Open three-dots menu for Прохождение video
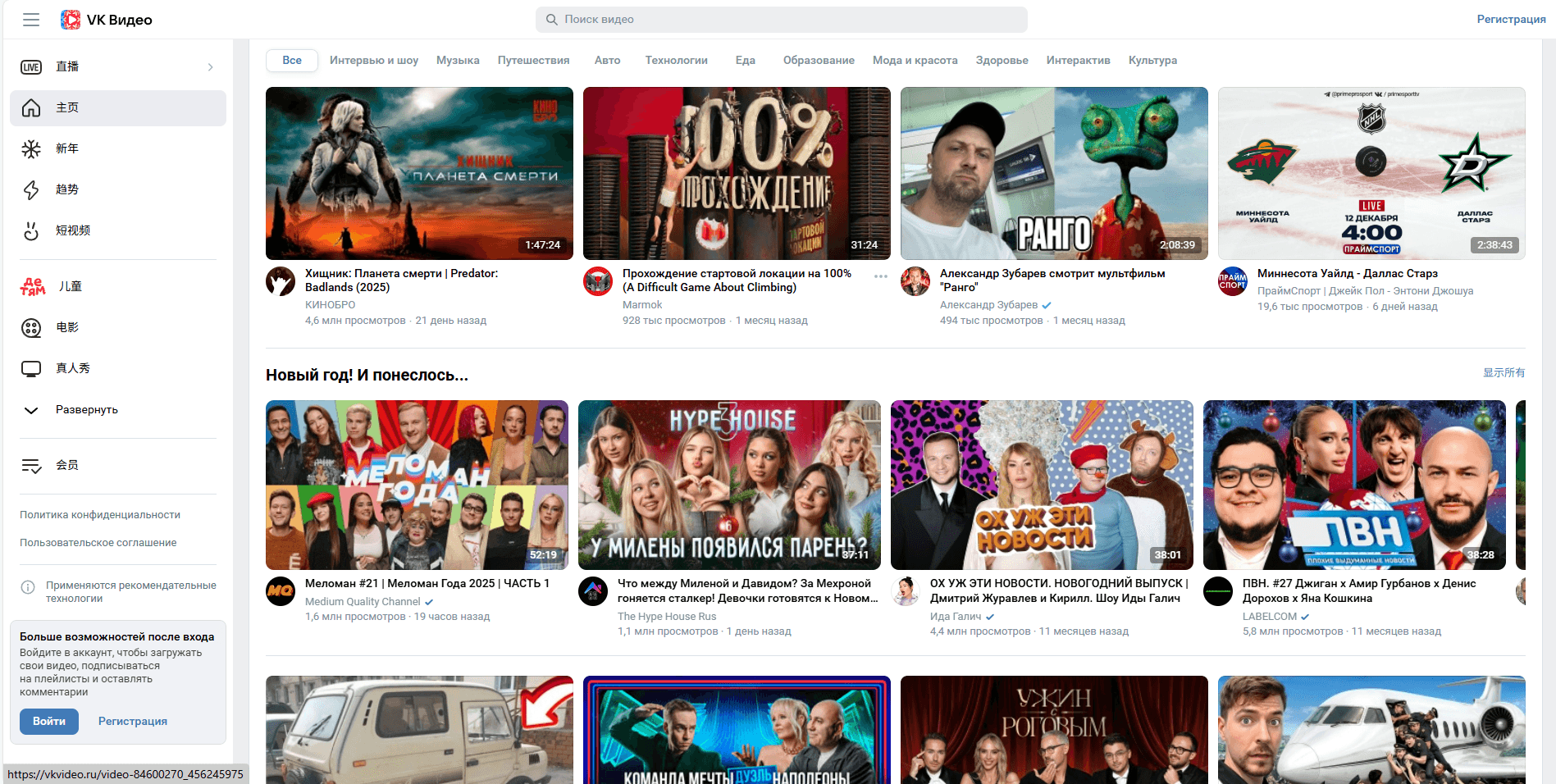The height and width of the screenshot is (784, 1556). pos(880,276)
